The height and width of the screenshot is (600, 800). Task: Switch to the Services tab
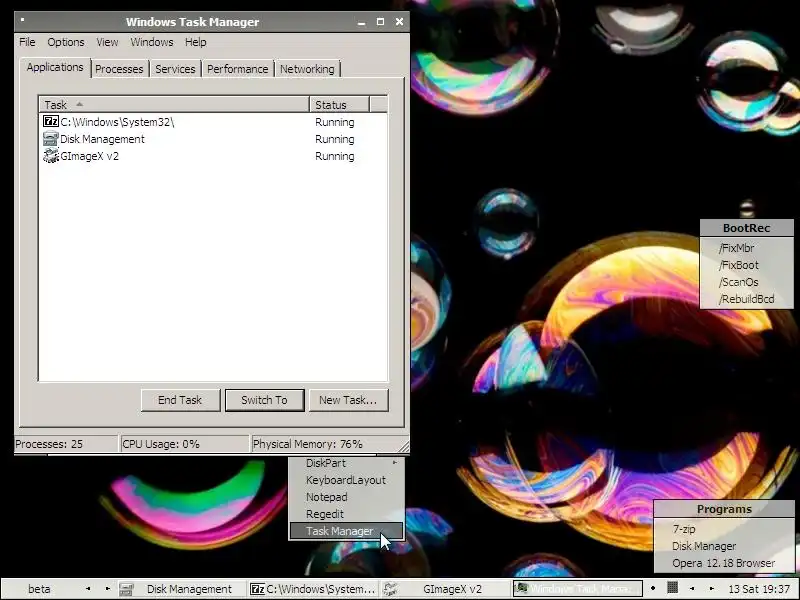175,69
